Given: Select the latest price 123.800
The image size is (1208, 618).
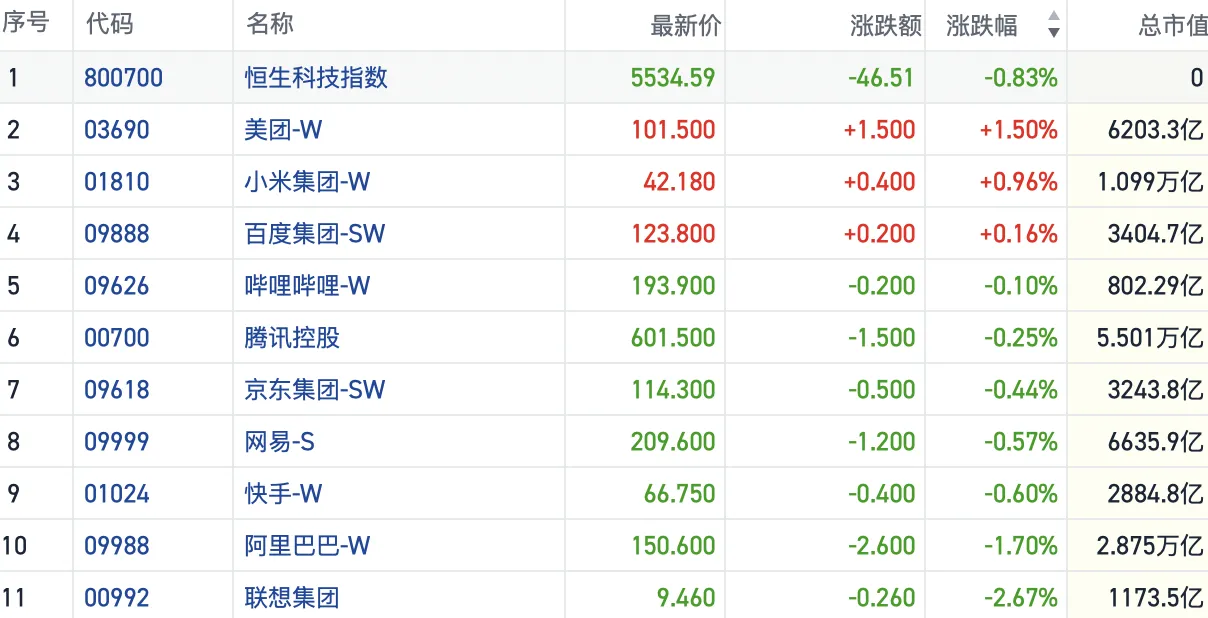Looking at the screenshot, I should coord(673,233).
